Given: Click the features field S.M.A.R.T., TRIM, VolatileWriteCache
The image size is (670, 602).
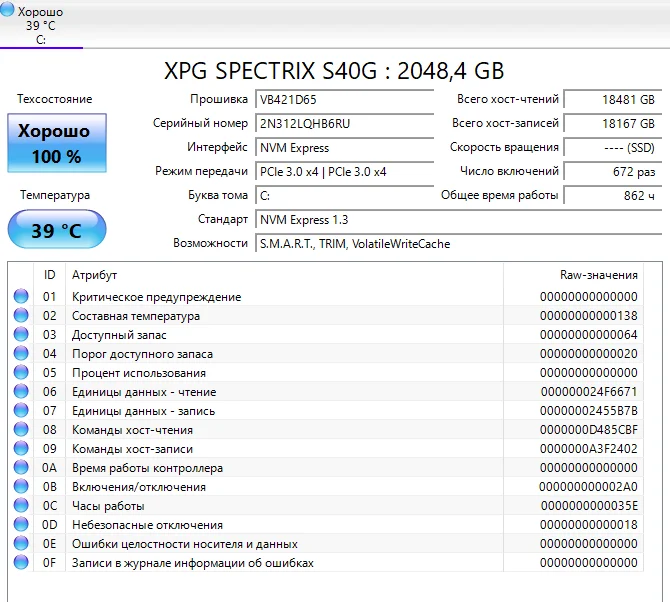Looking at the screenshot, I should (x=458, y=244).
